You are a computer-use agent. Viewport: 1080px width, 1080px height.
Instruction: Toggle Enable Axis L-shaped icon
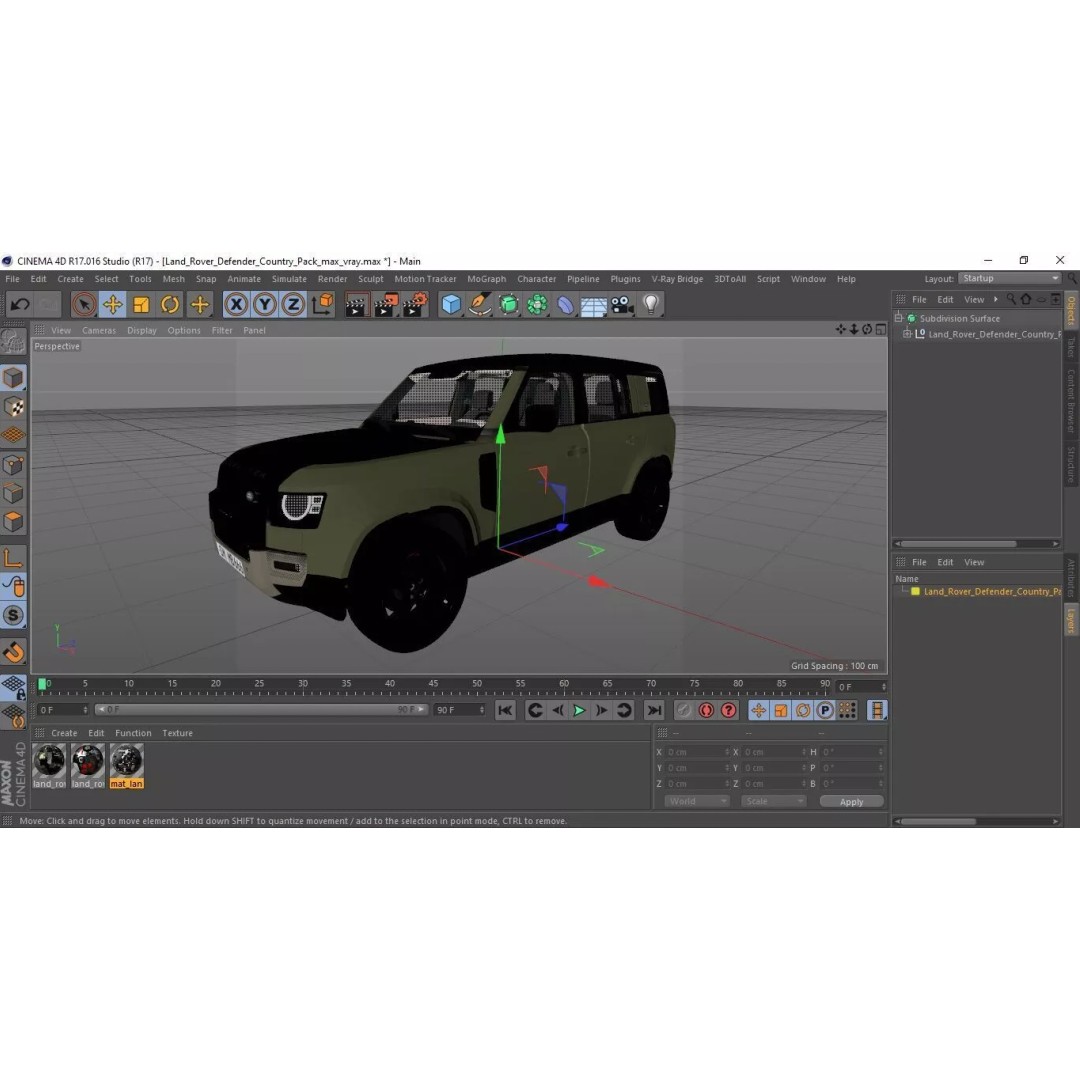13,557
